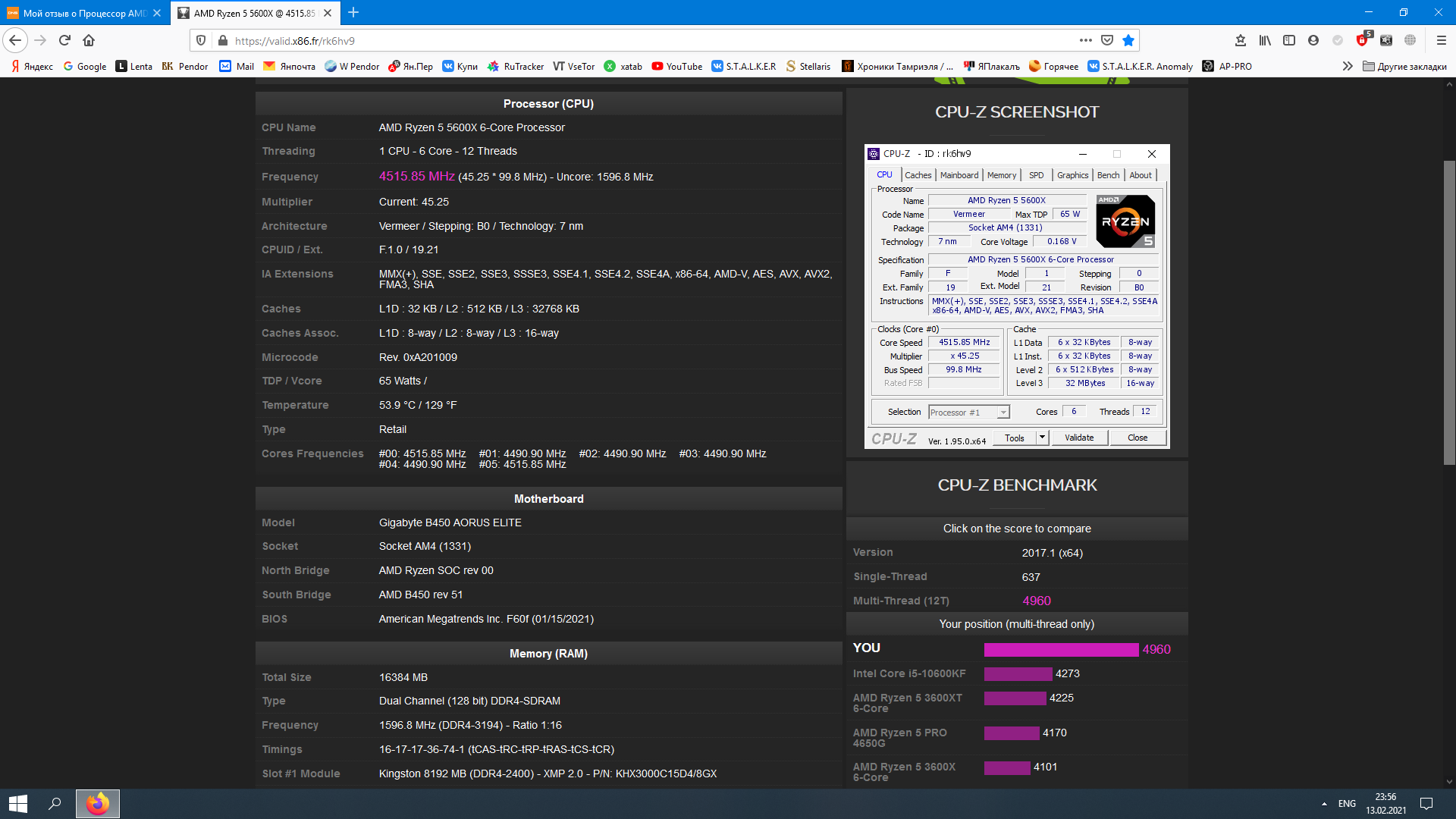Reload the current page
The height and width of the screenshot is (819, 1456).
pos(64,41)
